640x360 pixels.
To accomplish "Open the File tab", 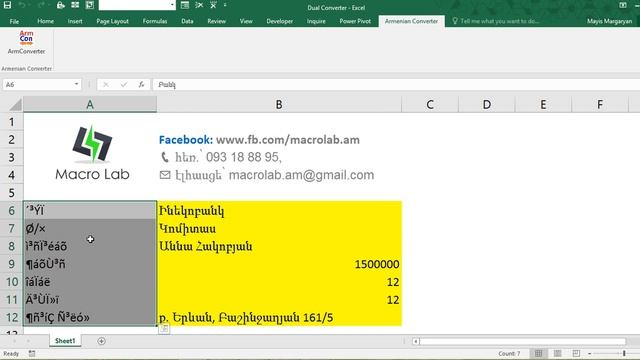I will [x=14, y=21].
